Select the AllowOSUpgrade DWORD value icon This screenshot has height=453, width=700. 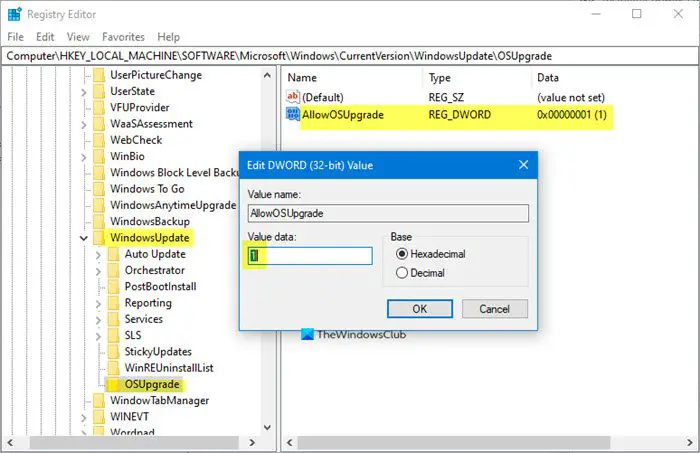coord(293,114)
